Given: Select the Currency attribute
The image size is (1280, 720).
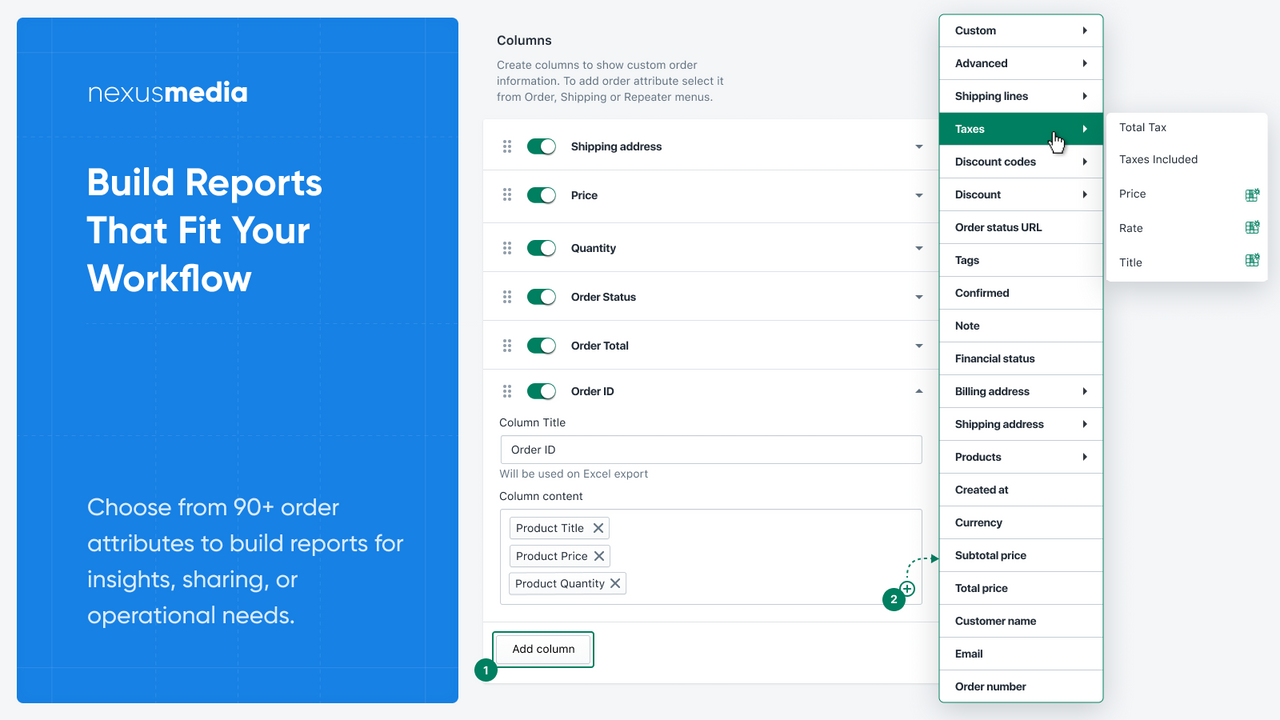Looking at the screenshot, I should (x=1021, y=523).
